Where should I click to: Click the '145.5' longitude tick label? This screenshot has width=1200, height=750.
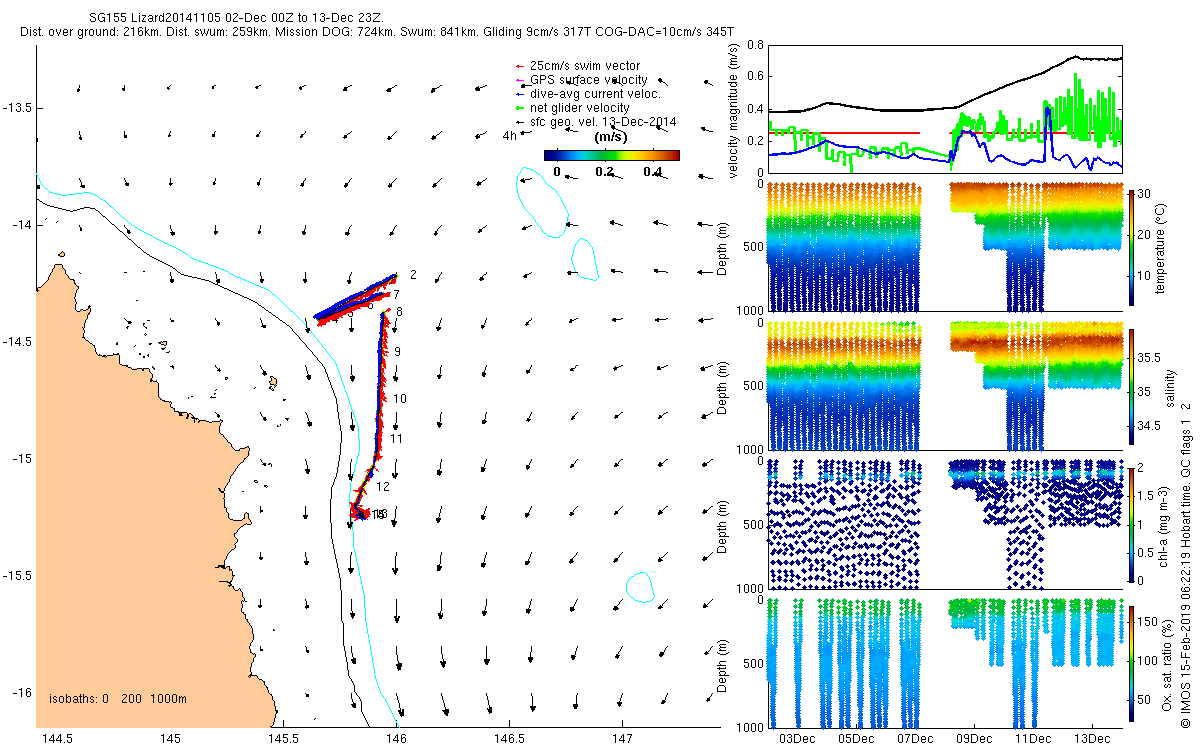(283, 739)
